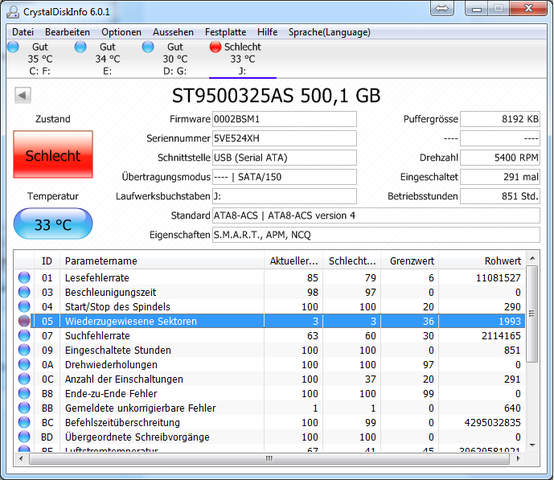Click raw value 2114165
Image resolution: width=554 pixels, height=480 pixels.
pyautogui.click(x=501, y=336)
